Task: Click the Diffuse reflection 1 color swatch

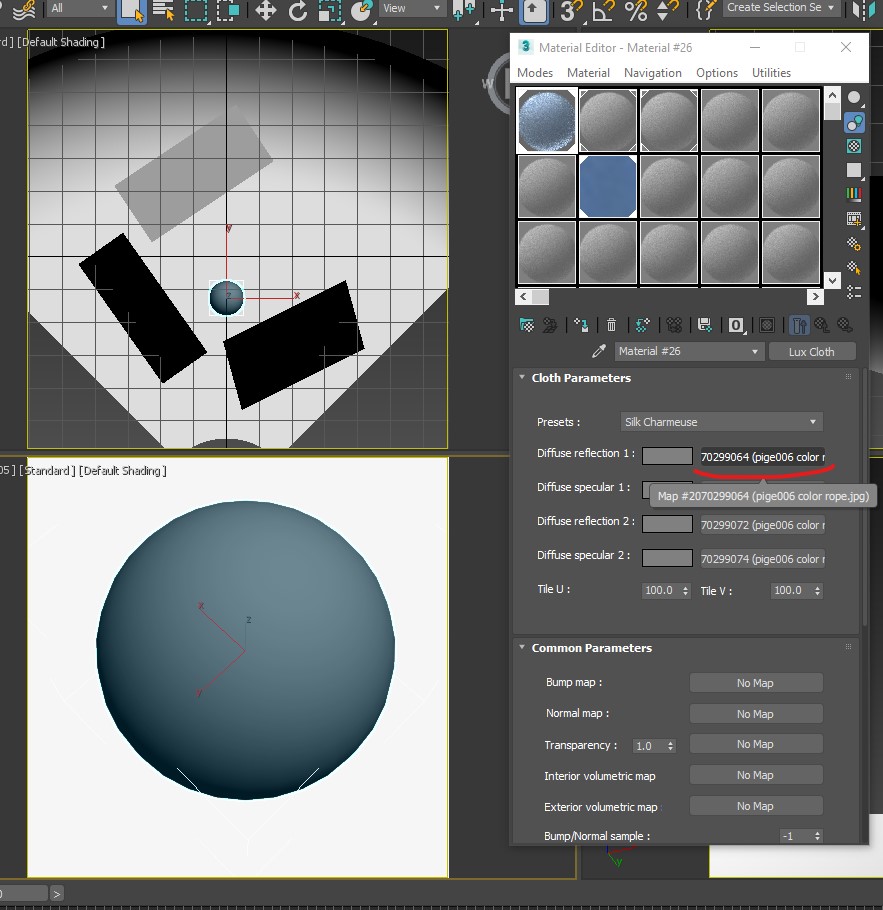Action: [x=667, y=456]
